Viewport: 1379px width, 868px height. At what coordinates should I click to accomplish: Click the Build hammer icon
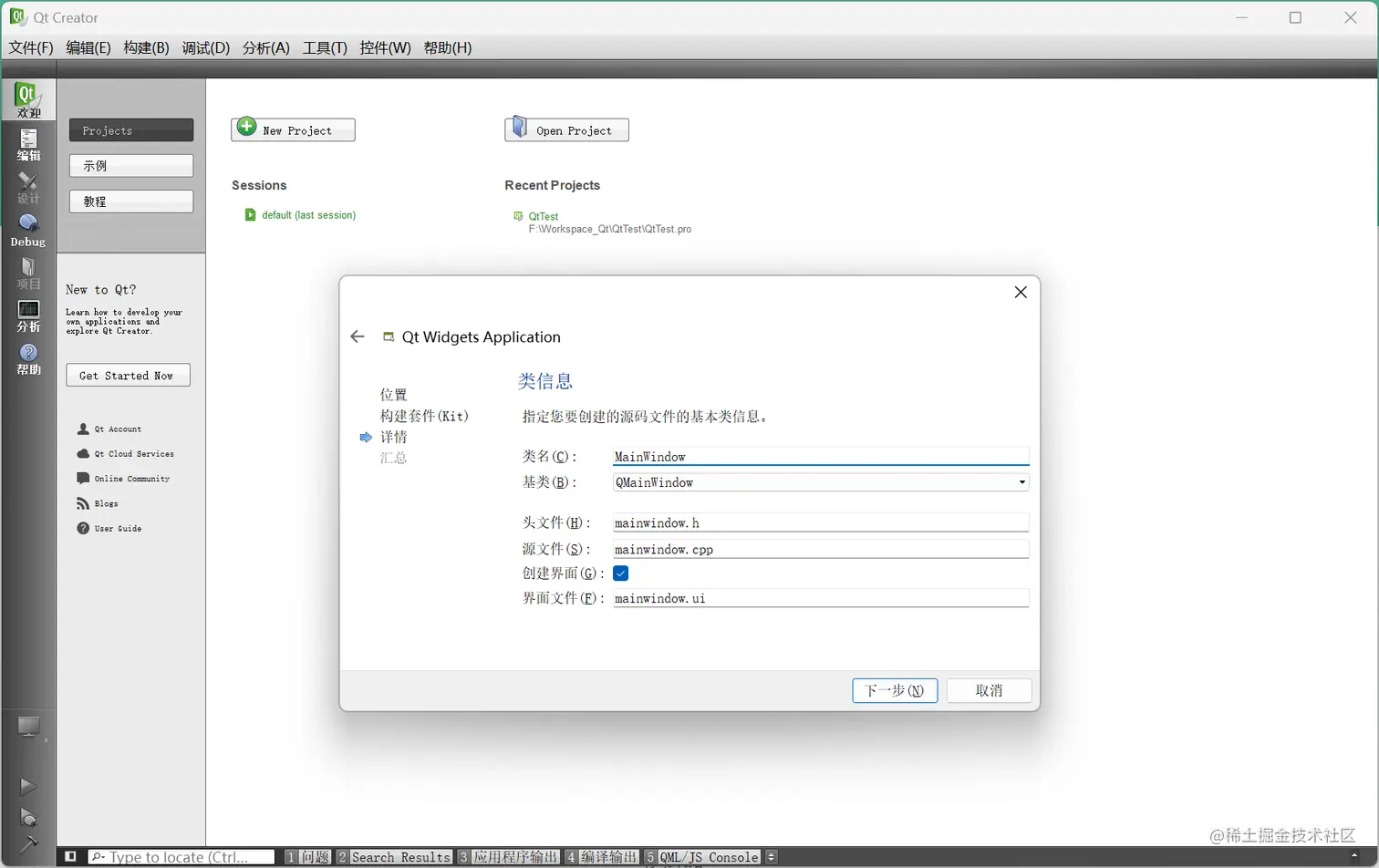tap(28, 842)
